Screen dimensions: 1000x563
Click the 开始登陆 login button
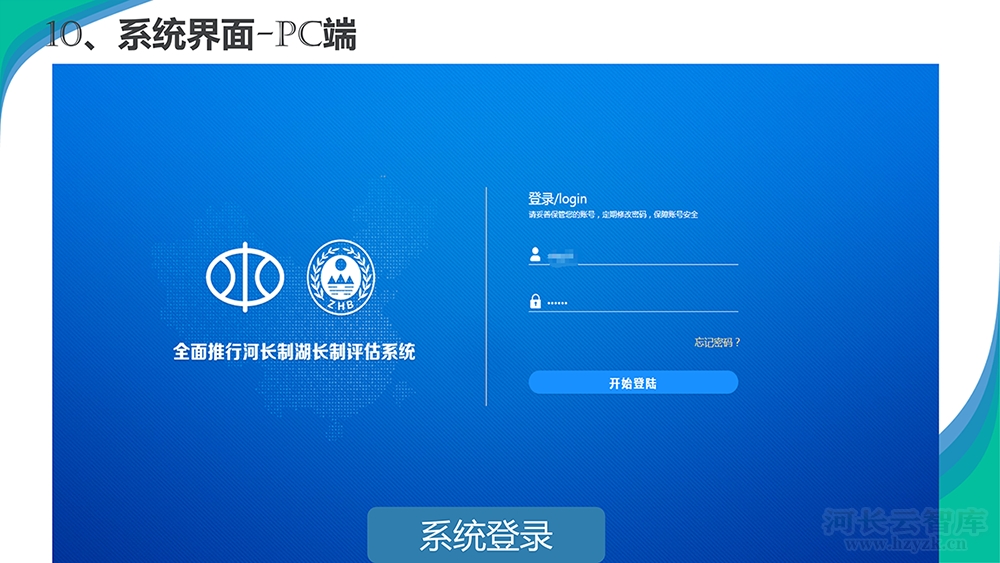(633, 383)
